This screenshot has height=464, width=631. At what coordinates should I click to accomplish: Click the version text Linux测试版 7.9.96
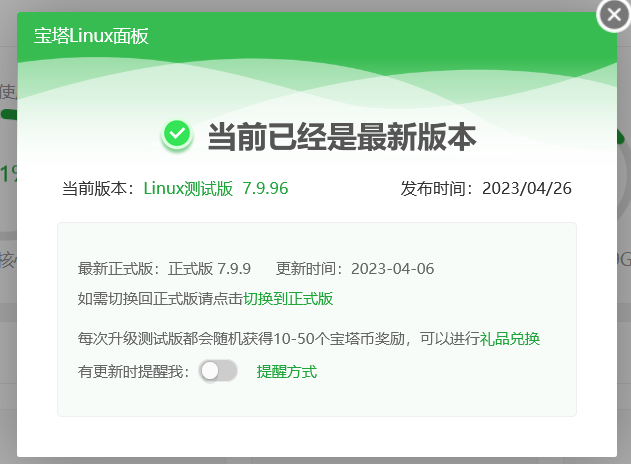click(216, 188)
